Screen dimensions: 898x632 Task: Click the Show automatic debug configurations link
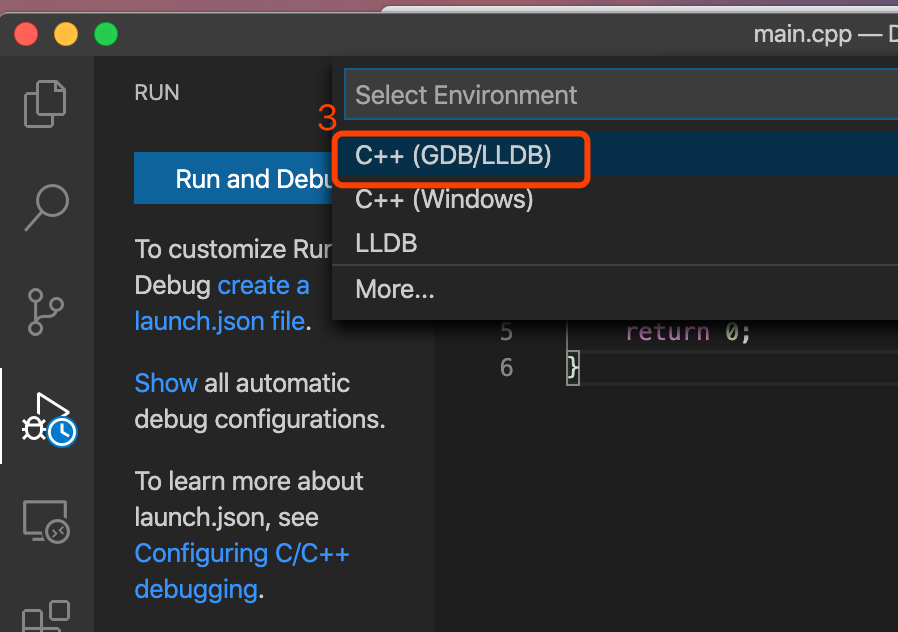(x=166, y=383)
